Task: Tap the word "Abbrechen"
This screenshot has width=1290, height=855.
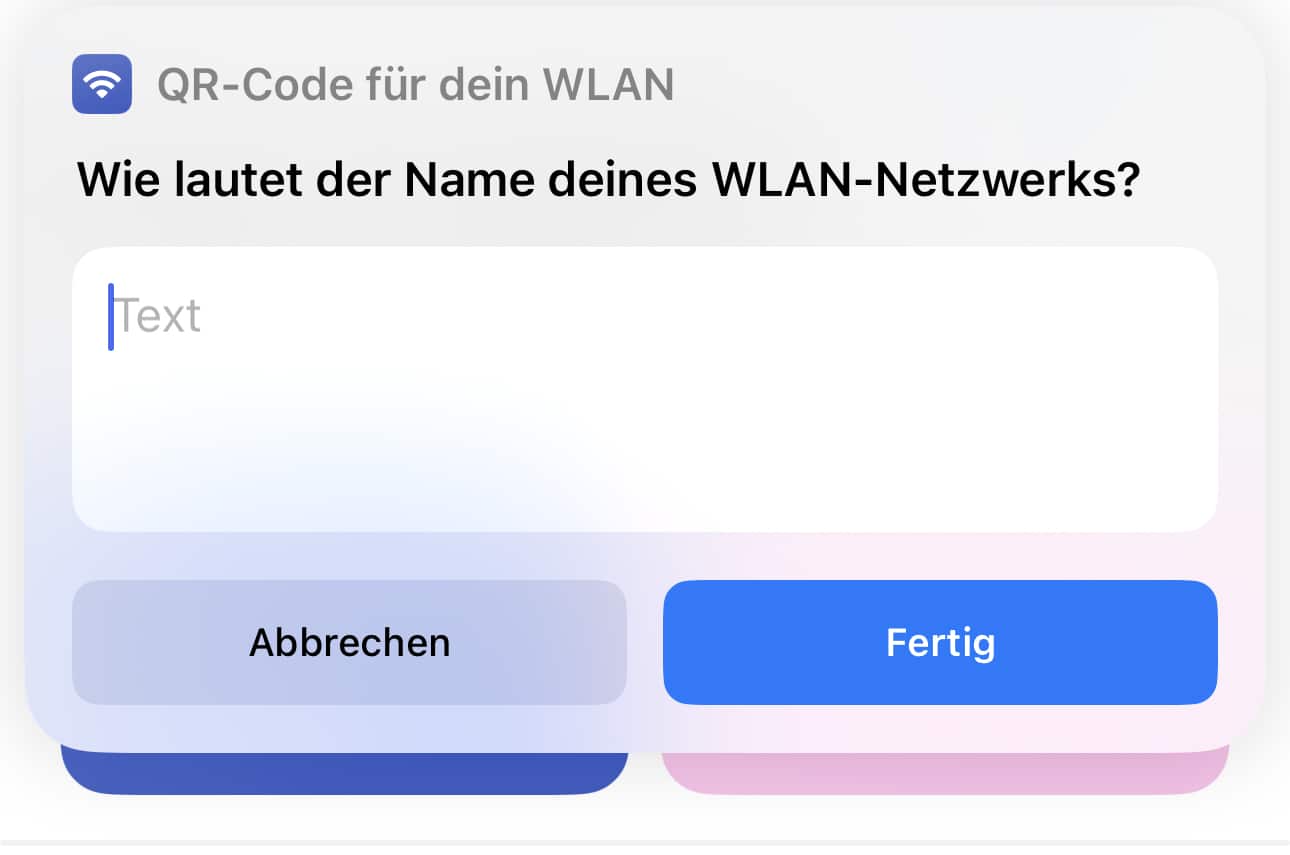Action: click(349, 642)
